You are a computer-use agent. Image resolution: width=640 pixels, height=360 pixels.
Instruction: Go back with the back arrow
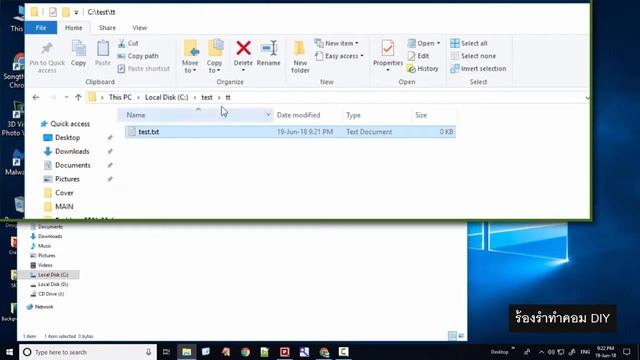pyautogui.click(x=36, y=98)
